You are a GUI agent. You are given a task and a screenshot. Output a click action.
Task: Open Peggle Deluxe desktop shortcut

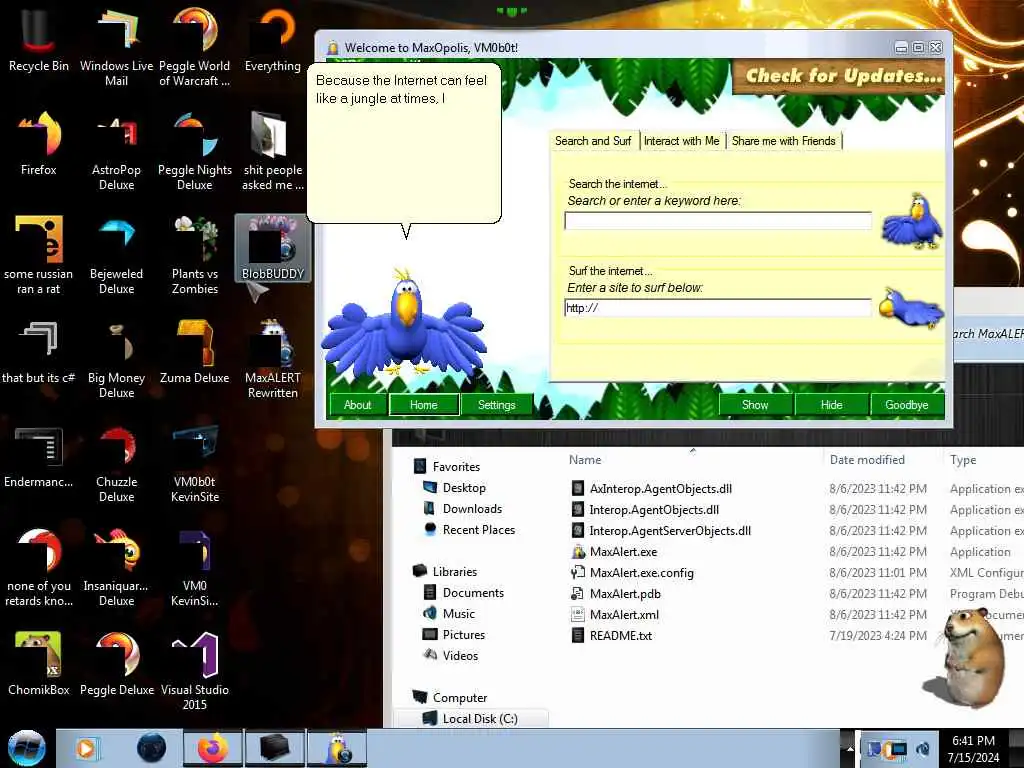(116, 664)
